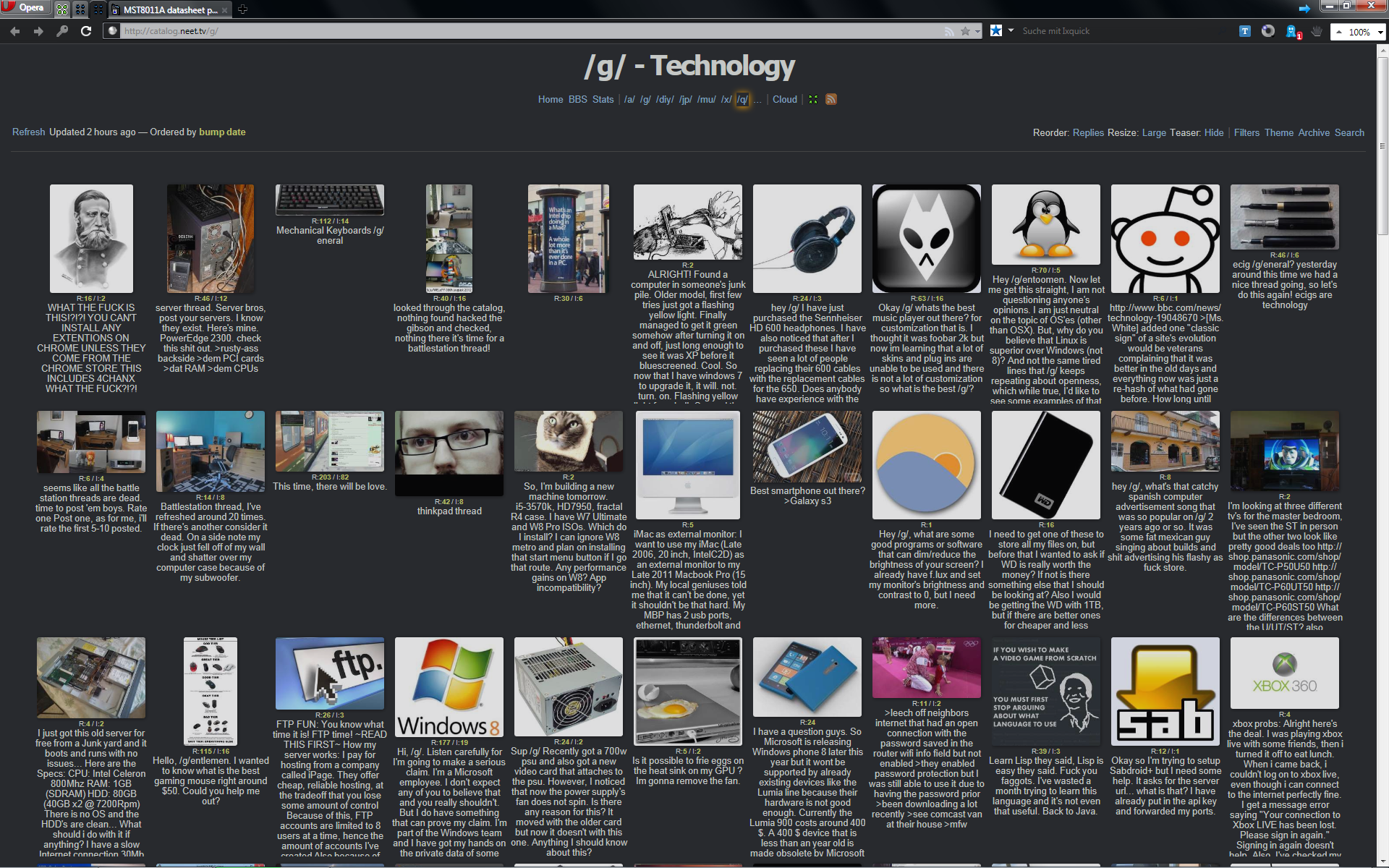Open the ftp cursor thread thumbnail
The height and width of the screenshot is (868, 1389).
coord(330,673)
